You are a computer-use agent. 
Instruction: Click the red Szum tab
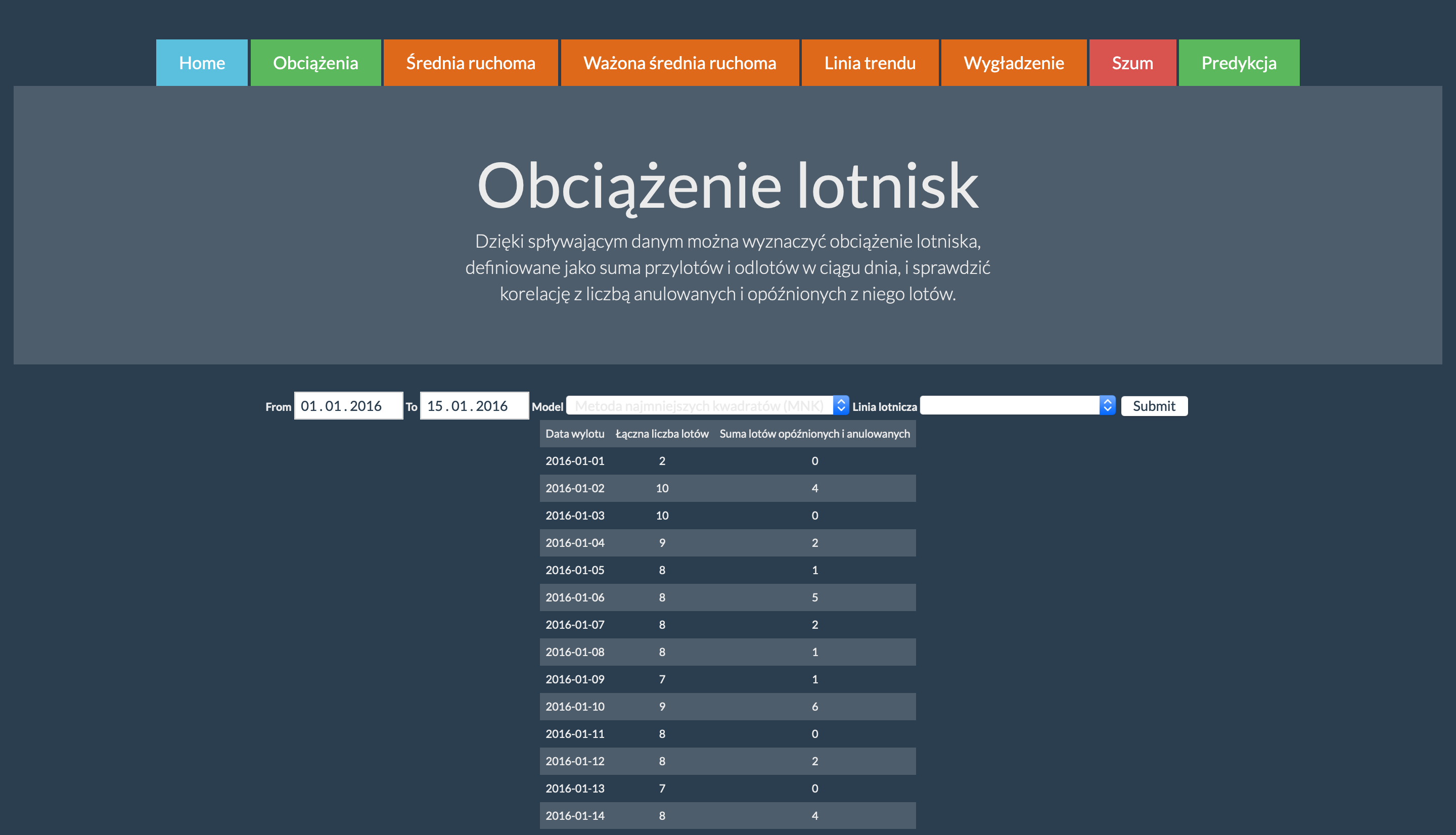pyautogui.click(x=1132, y=63)
